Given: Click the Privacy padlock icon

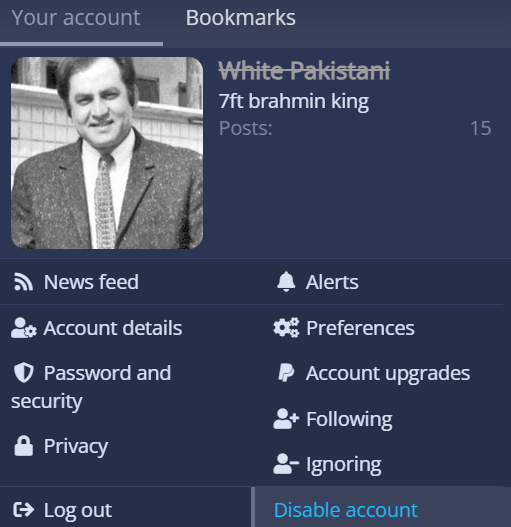Looking at the screenshot, I should [24, 446].
